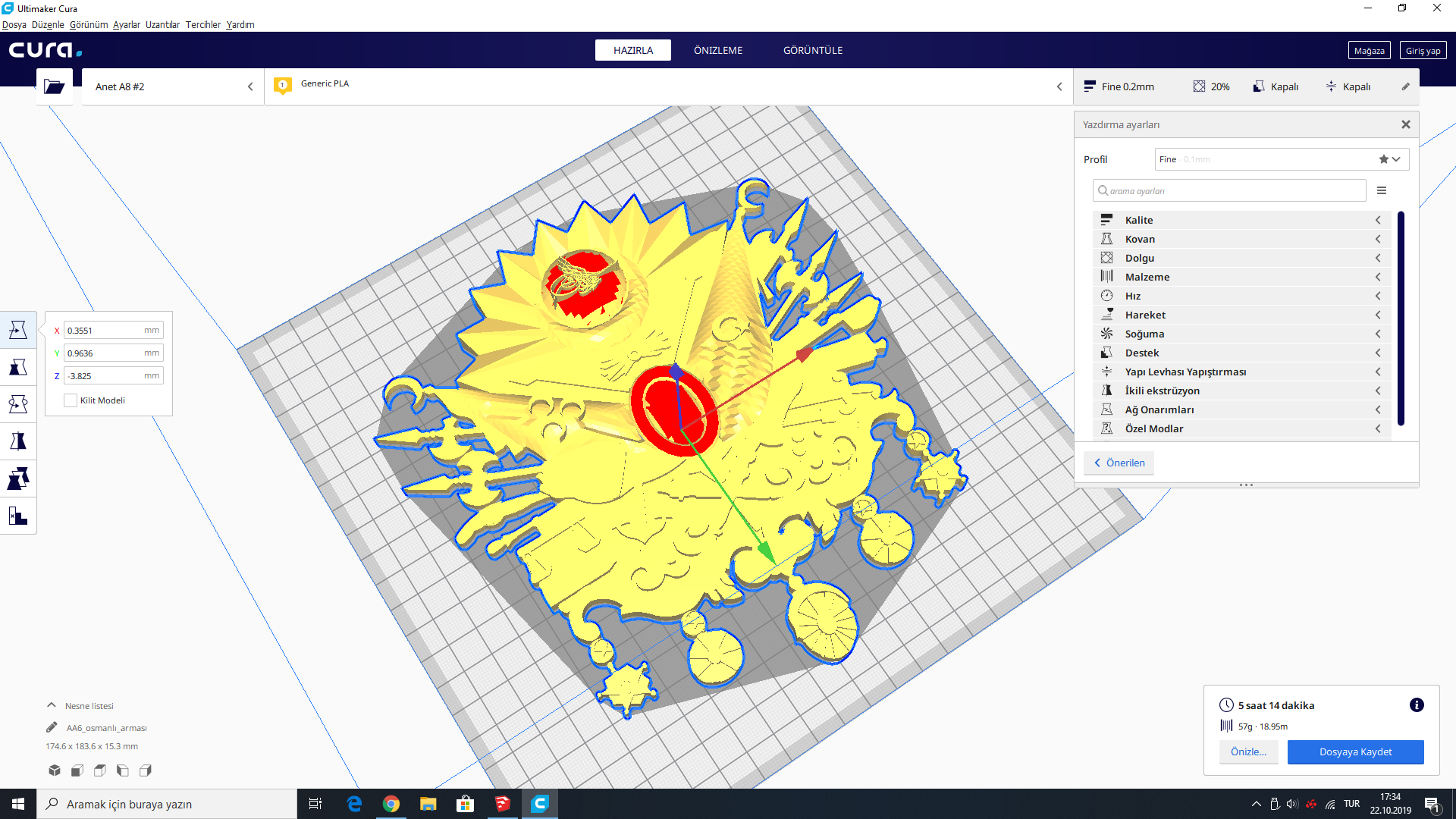Image resolution: width=1456 pixels, height=819 pixels.
Task: Open the Dosya menu
Action: 14,24
